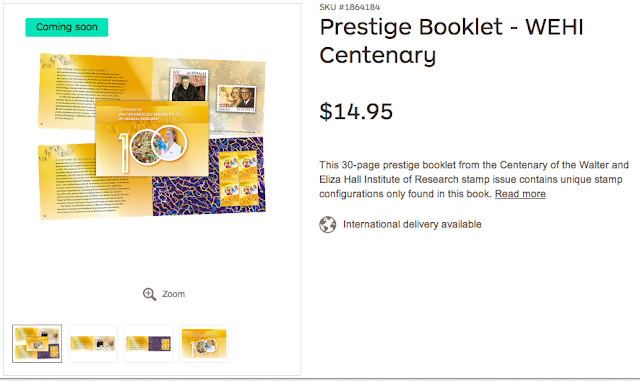Select the first thumbnail showing the full booklet

pos(37,343)
